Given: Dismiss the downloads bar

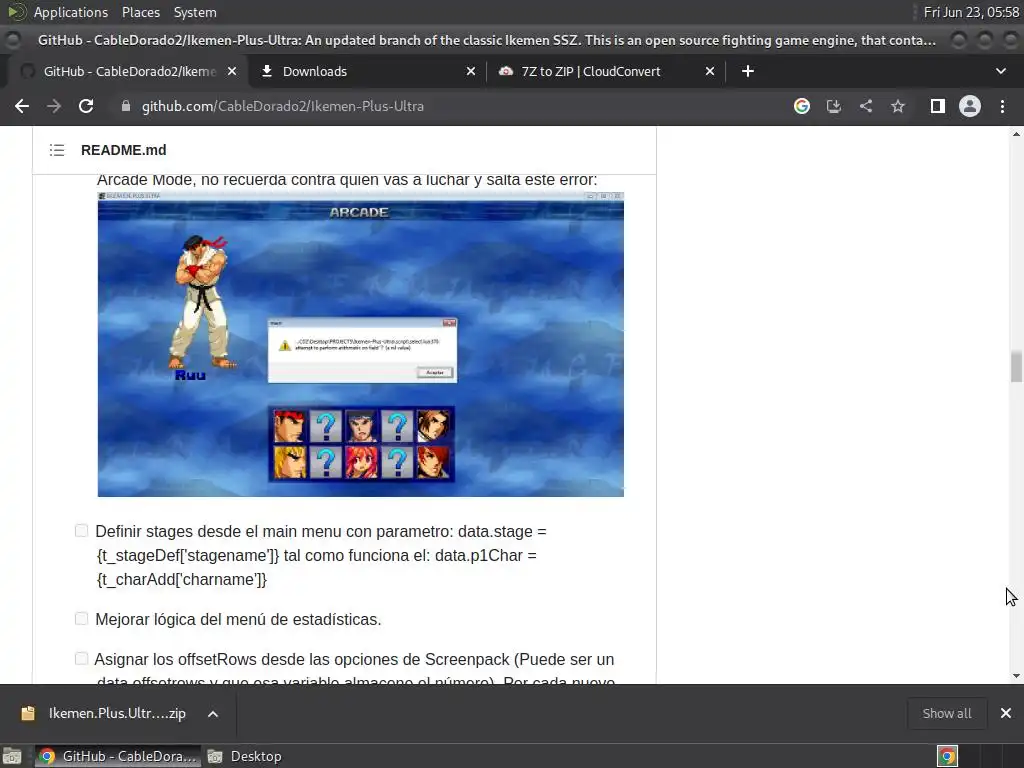Looking at the screenshot, I should (1006, 713).
